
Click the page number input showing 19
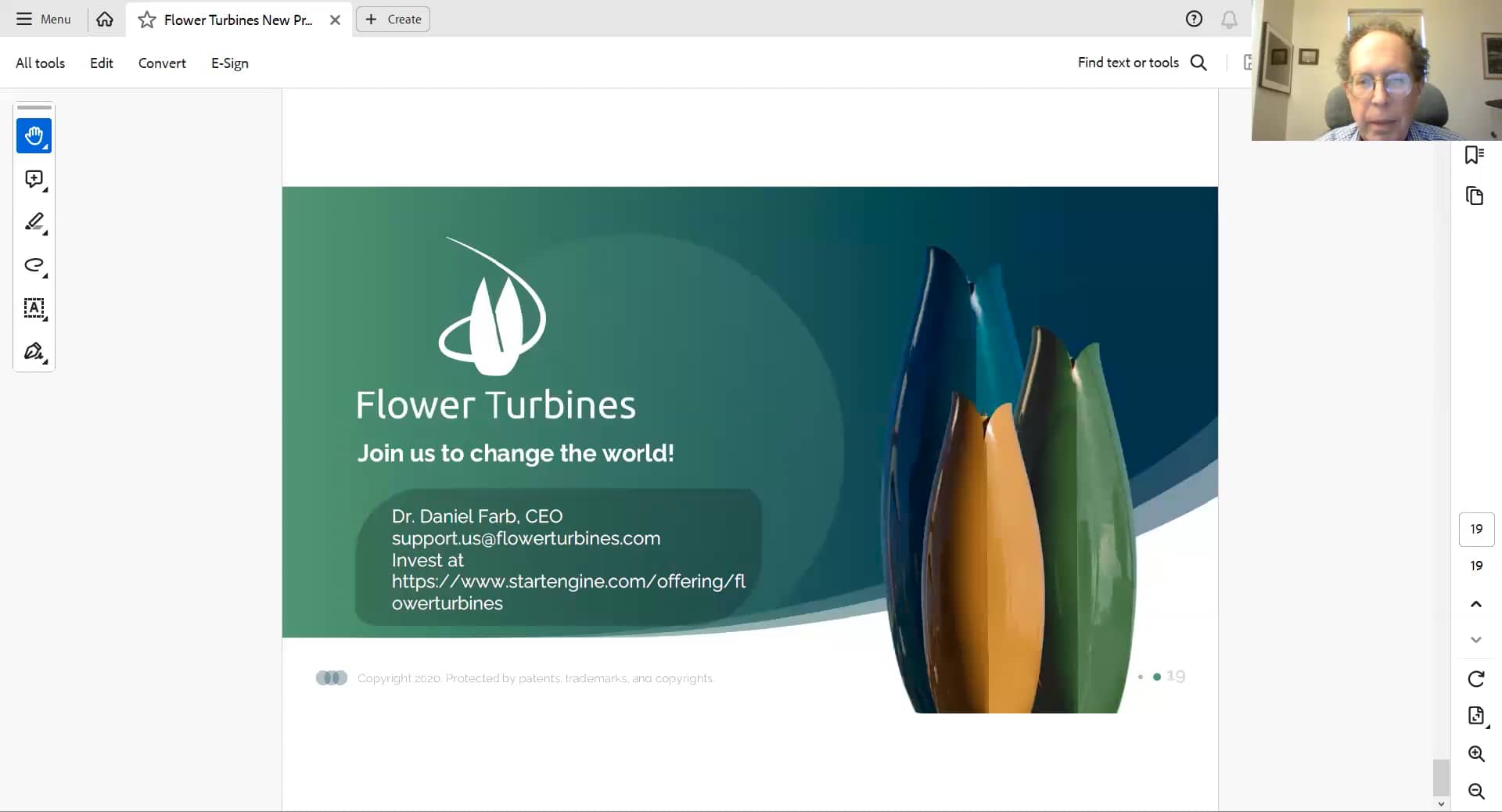[1475, 530]
